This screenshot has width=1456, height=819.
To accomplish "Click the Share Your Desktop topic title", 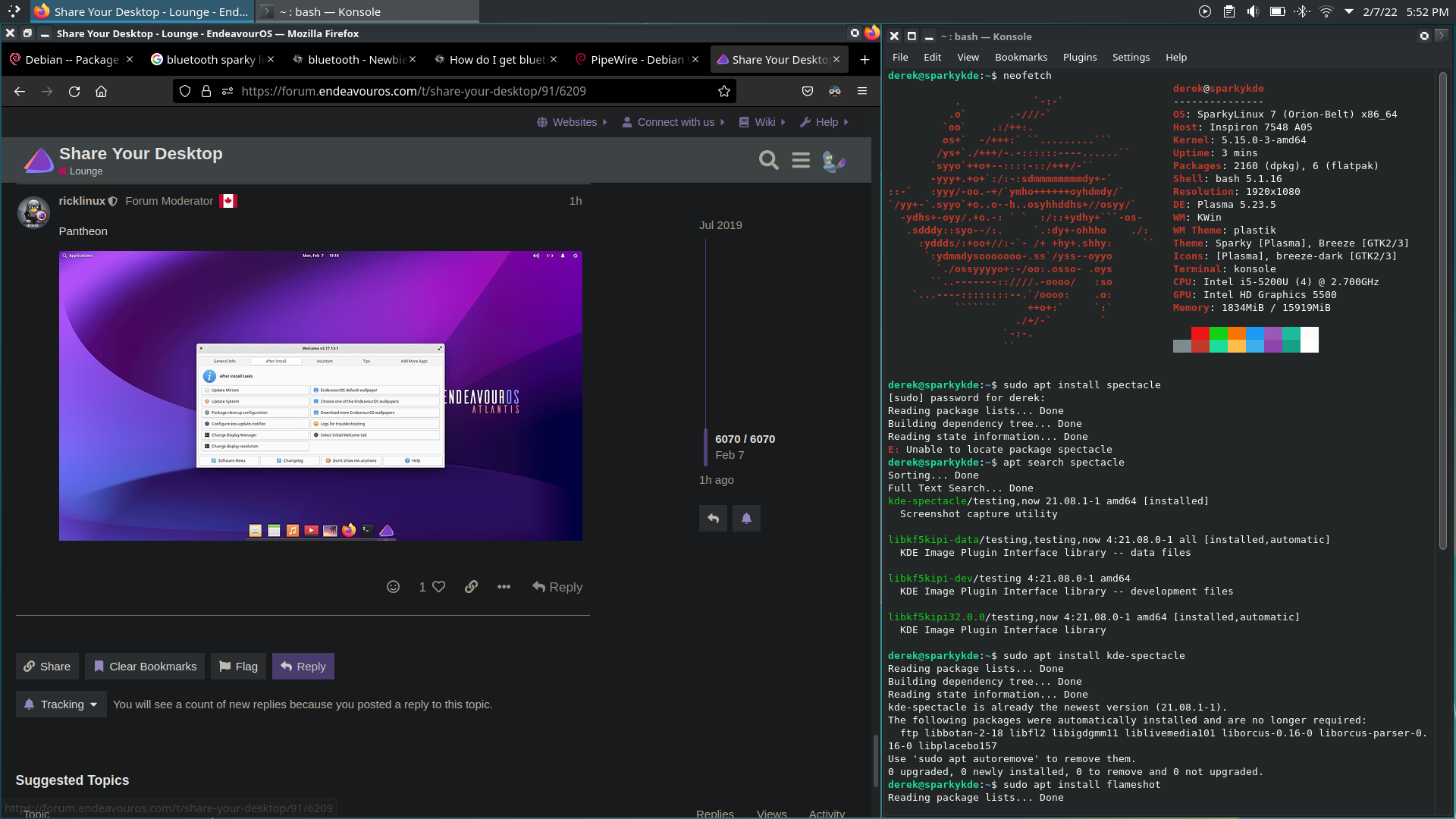I will (x=141, y=153).
